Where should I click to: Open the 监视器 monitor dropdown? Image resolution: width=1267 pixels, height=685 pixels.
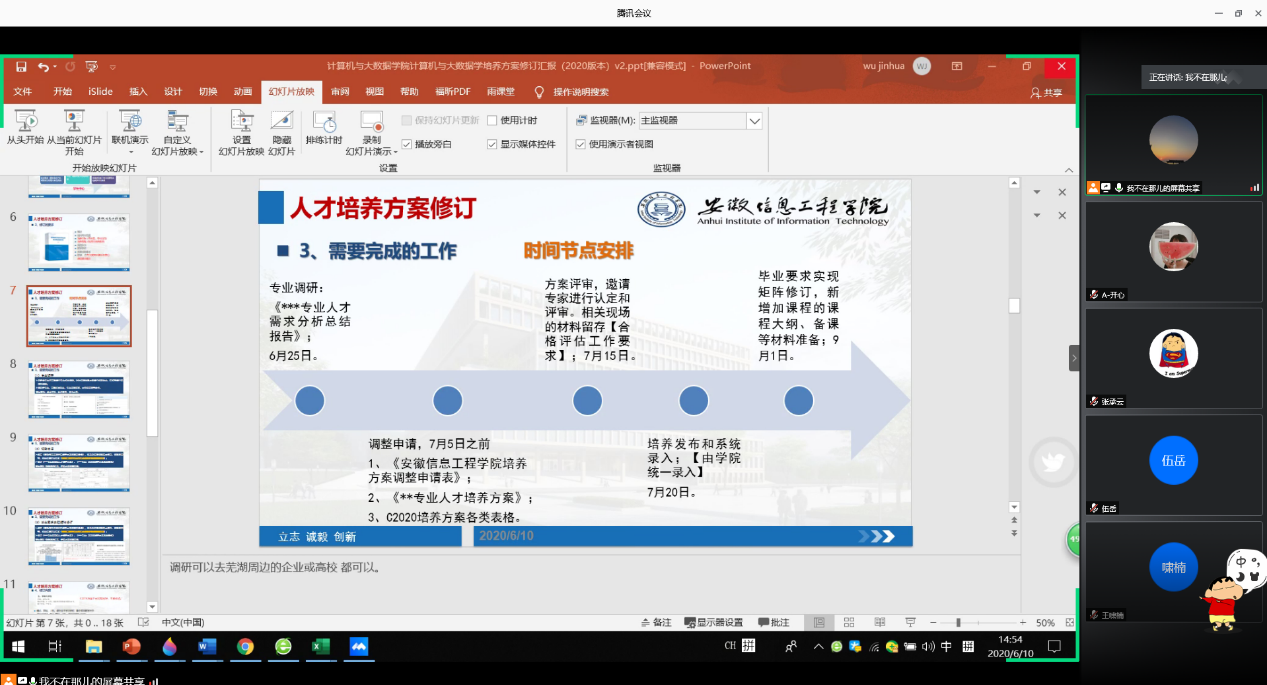coord(756,120)
